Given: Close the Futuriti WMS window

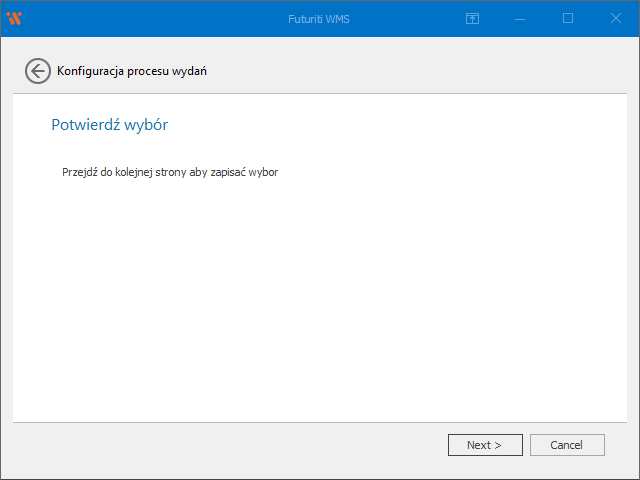Looking at the screenshot, I should (x=615, y=18).
